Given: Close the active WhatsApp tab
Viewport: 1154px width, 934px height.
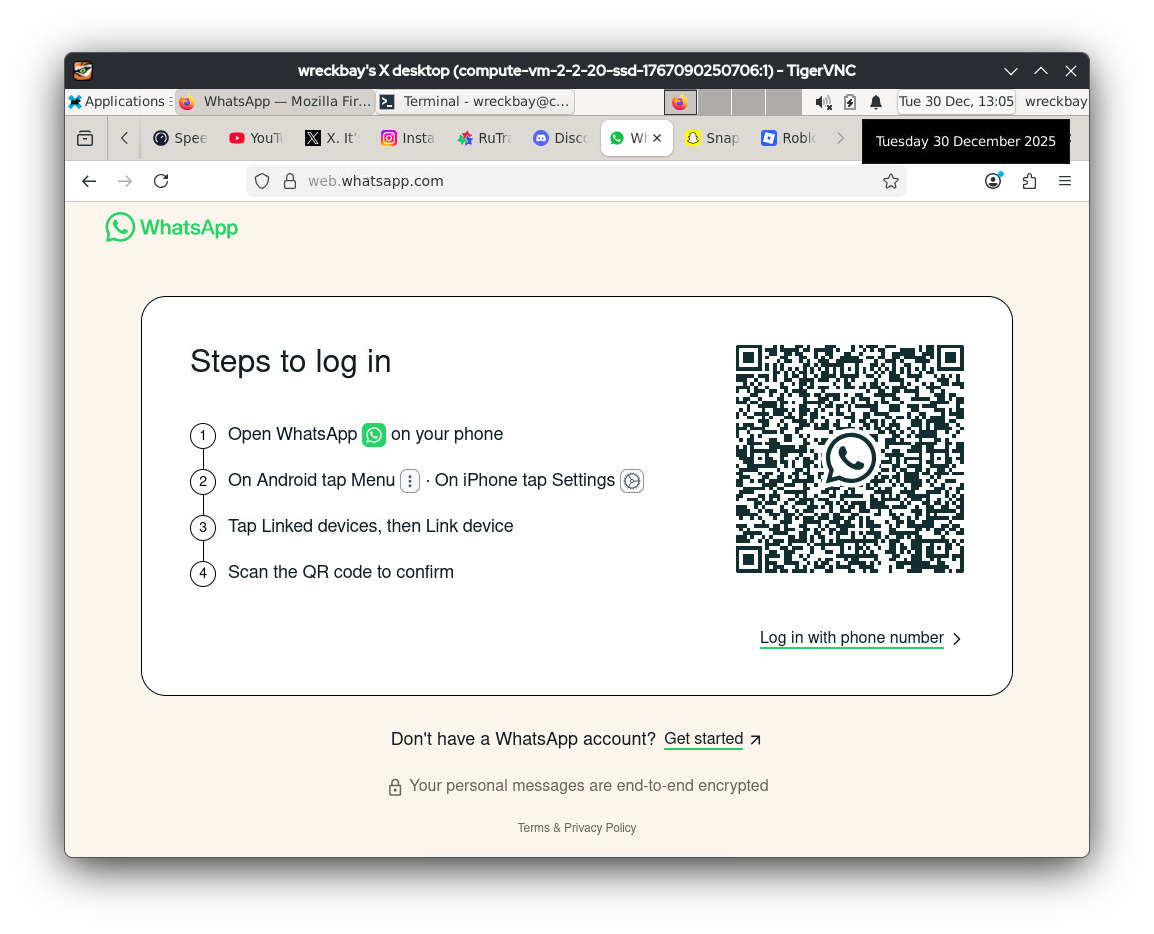Looking at the screenshot, I should (657, 138).
